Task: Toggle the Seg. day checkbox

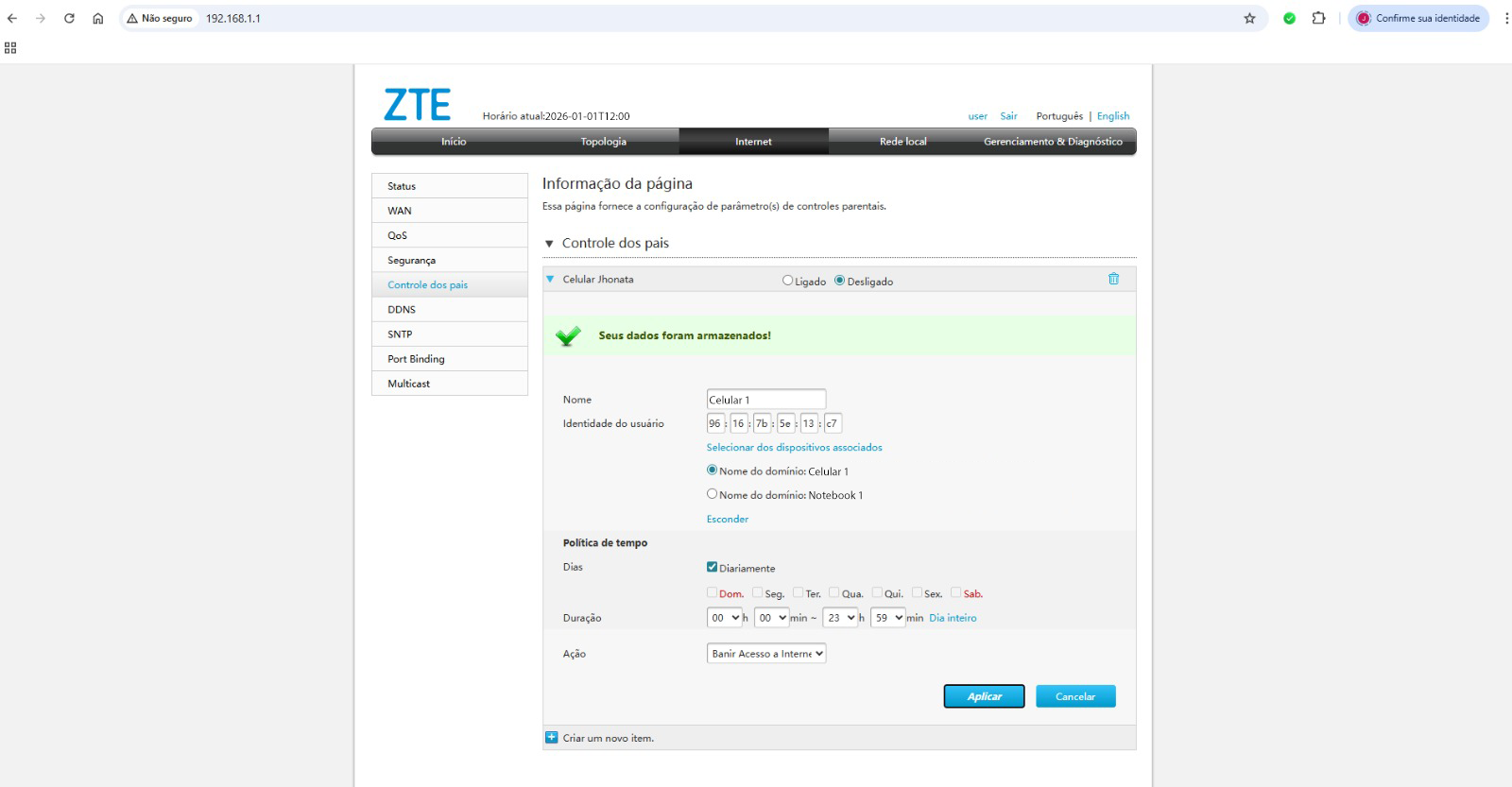Action: [757, 592]
